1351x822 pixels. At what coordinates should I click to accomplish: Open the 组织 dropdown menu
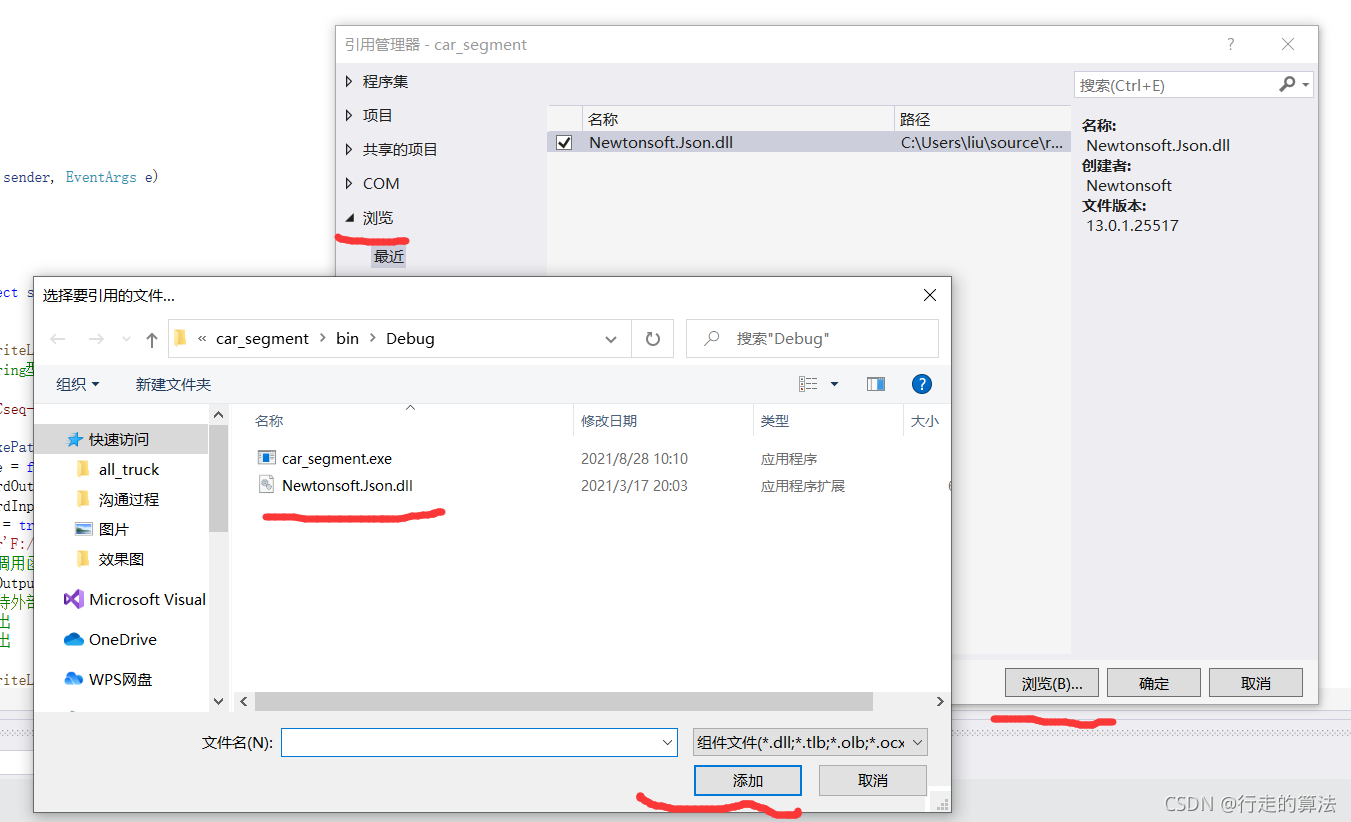[77, 383]
